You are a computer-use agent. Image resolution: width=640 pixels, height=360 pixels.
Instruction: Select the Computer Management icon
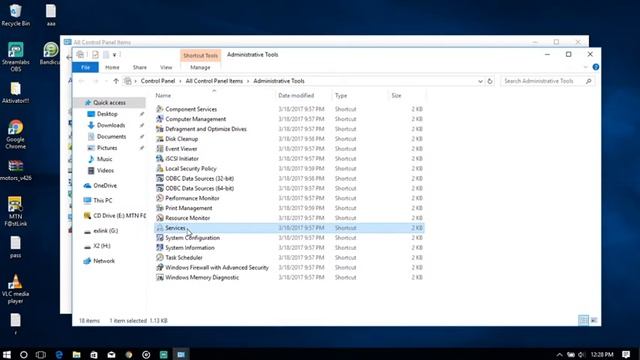tap(160, 119)
